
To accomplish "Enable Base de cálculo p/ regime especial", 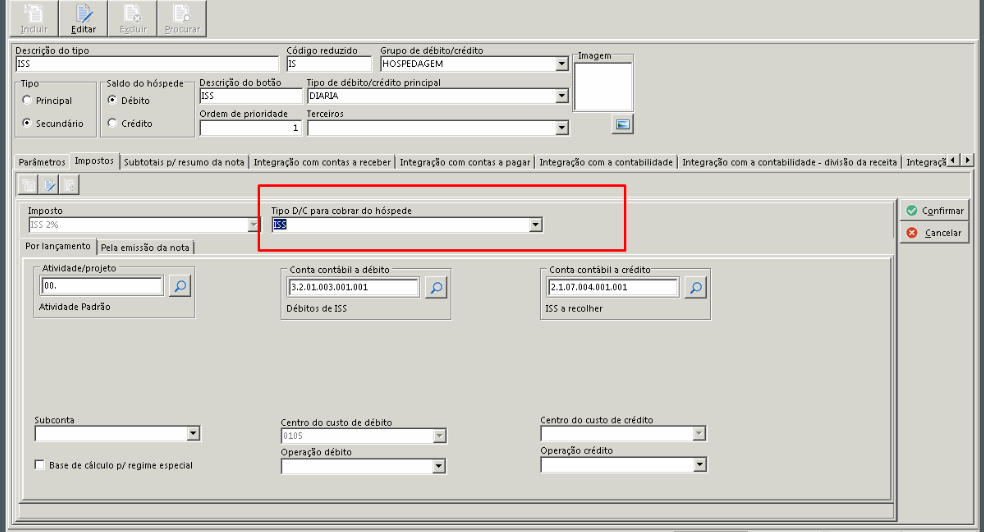I will (x=40, y=465).
